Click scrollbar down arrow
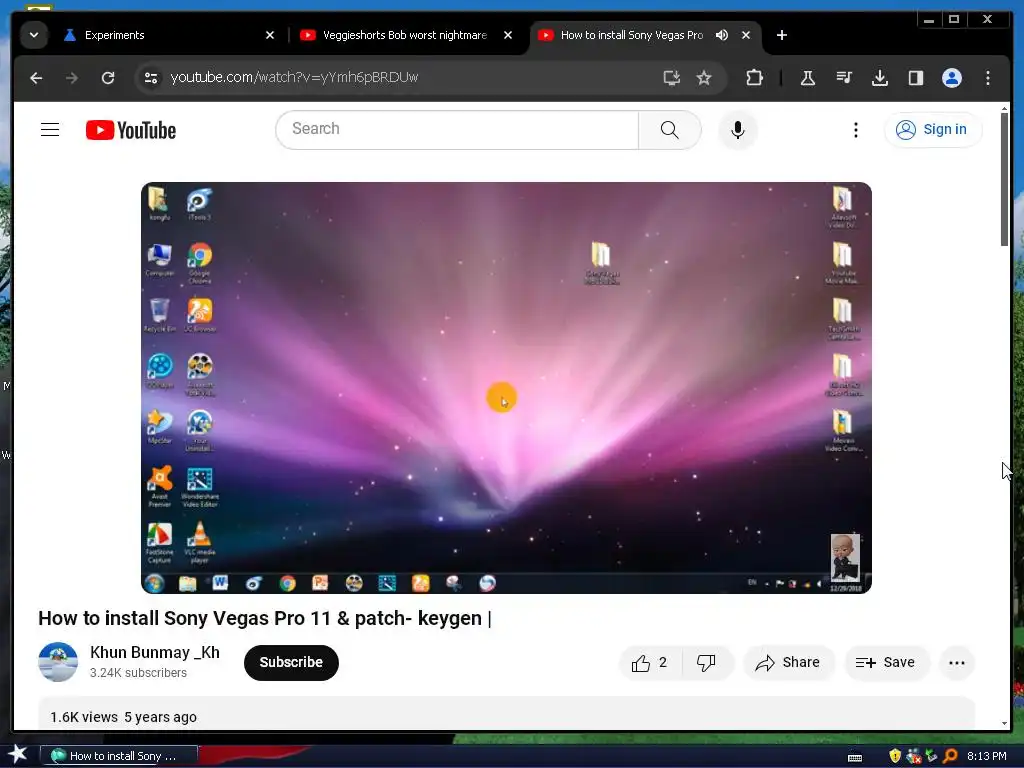Image resolution: width=1024 pixels, height=768 pixels. 1004,724
